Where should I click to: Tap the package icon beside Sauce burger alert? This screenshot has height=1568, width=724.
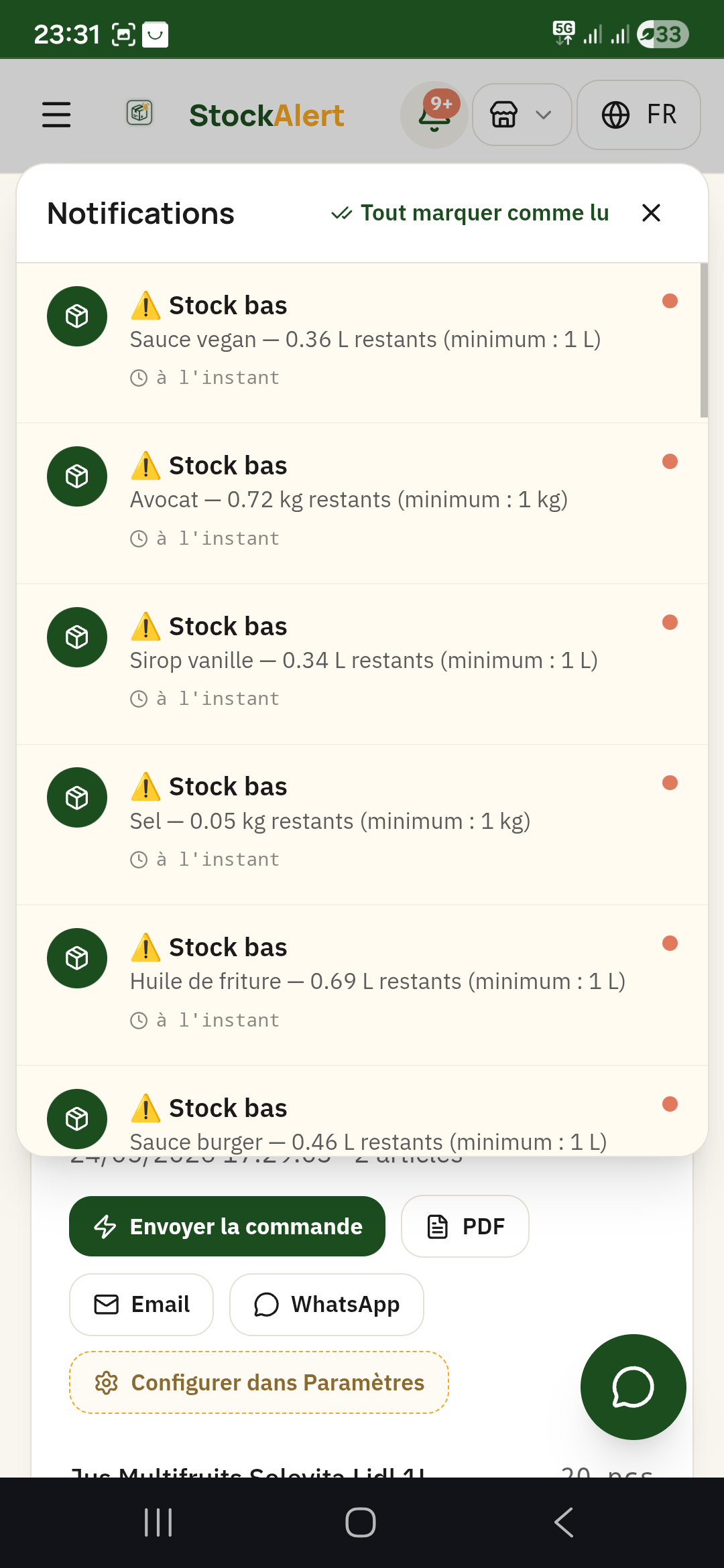click(77, 1119)
